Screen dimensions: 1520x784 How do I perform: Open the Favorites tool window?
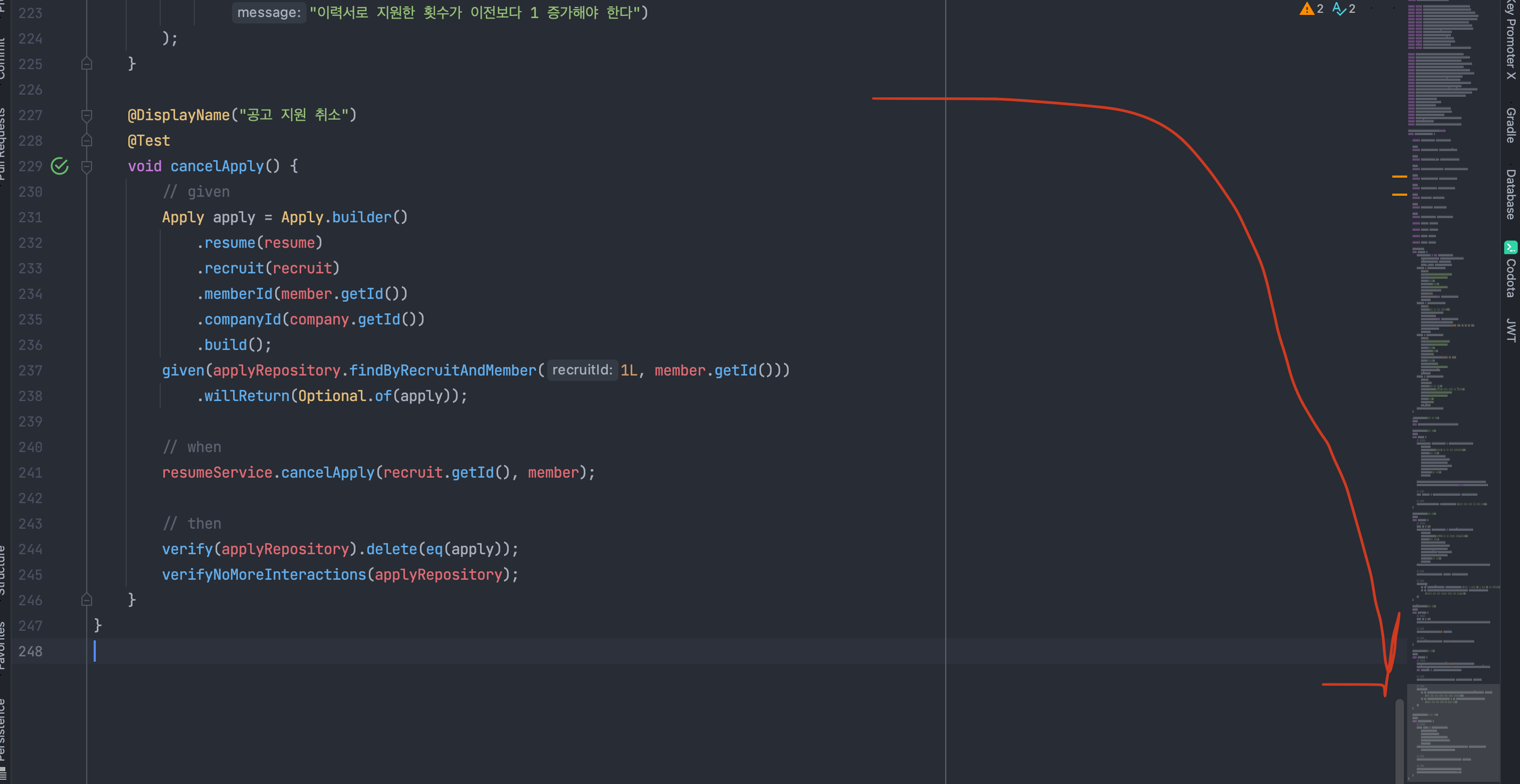click(2, 645)
